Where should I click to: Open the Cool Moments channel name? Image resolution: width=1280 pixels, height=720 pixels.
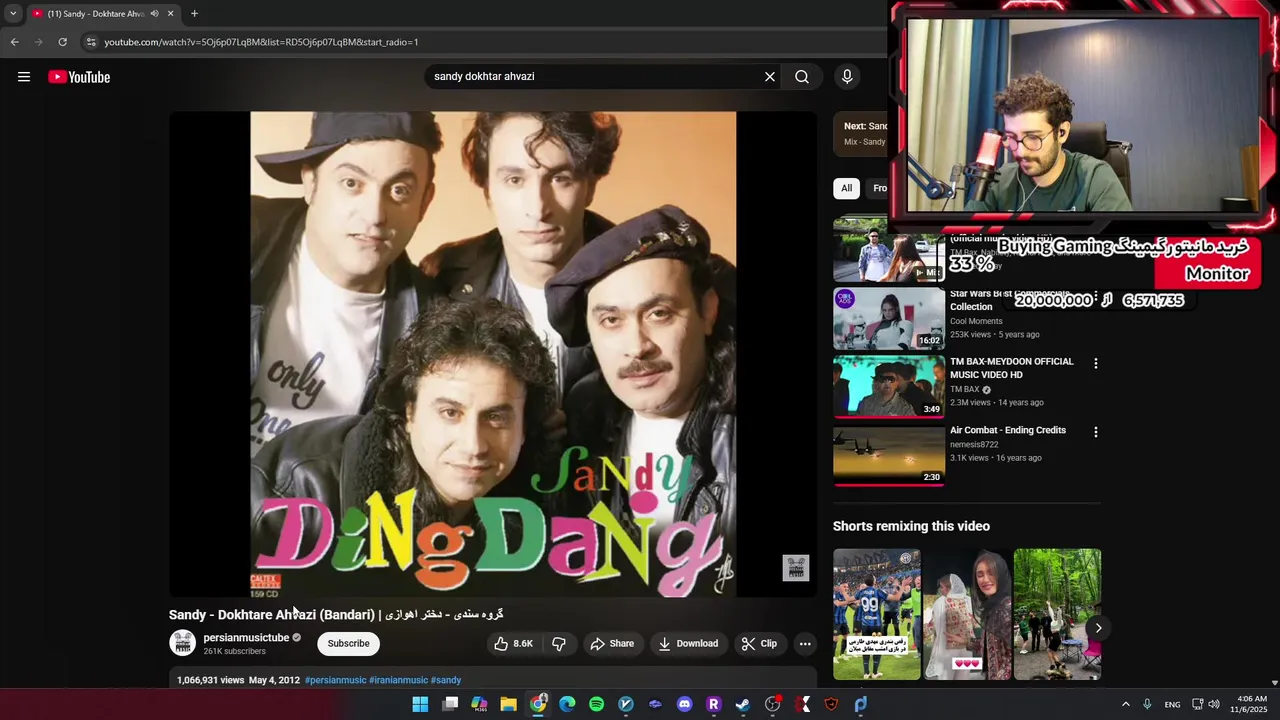tap(976, 321)
